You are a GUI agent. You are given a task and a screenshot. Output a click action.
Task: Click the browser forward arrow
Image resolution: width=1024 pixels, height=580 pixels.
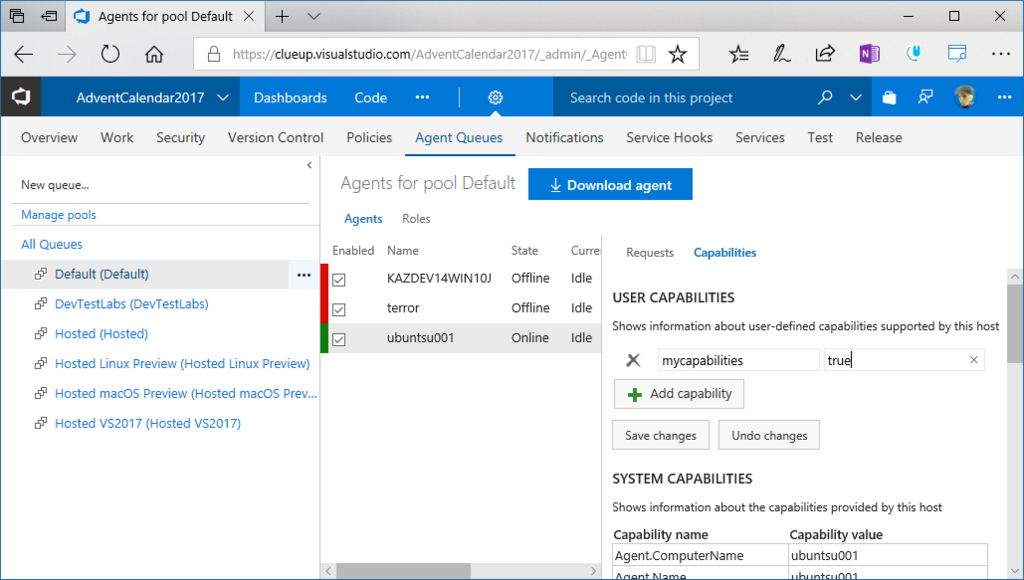pyautogui.click(x=67, y=54)
